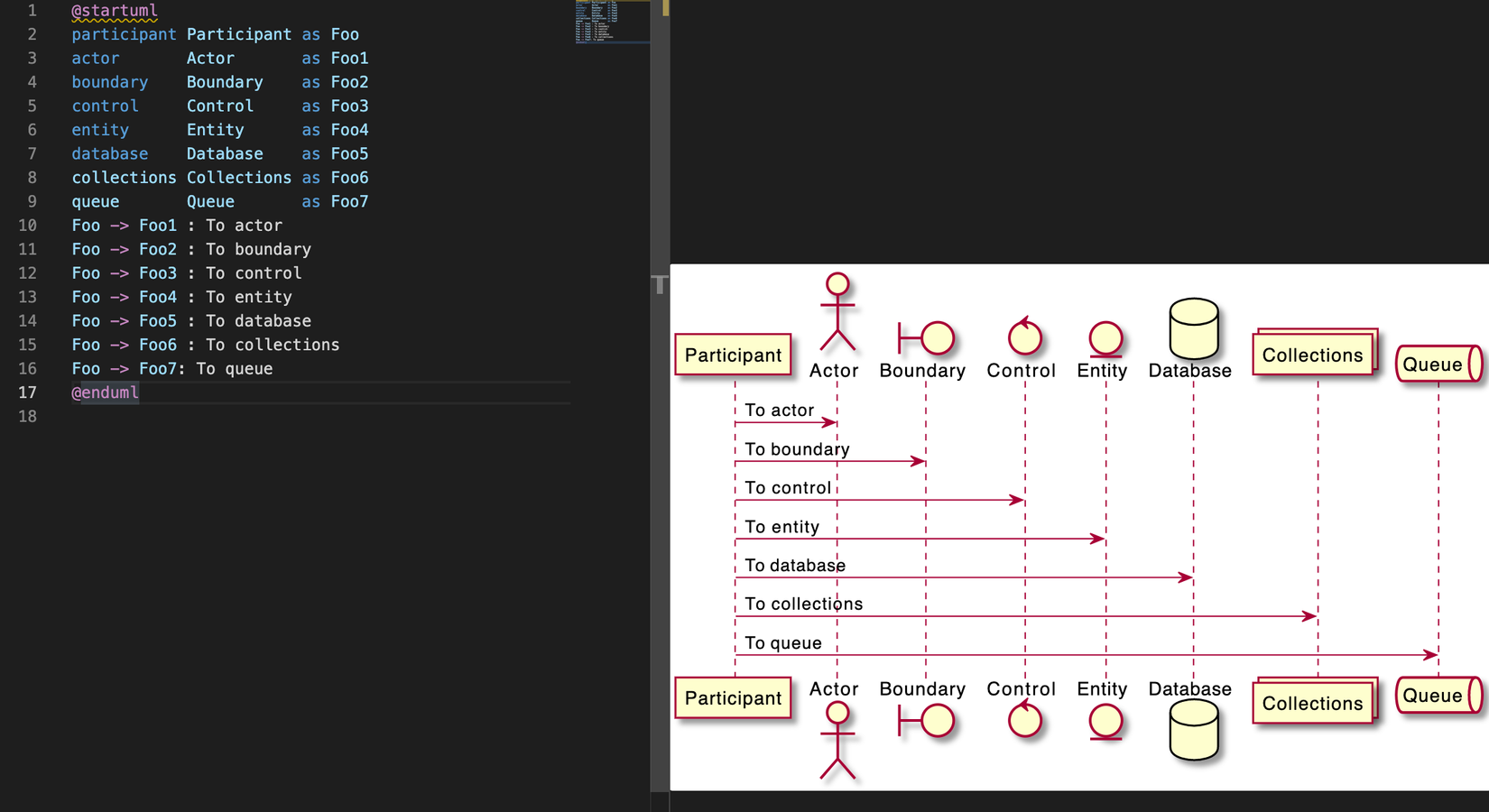The height and width of the screenshot is (812, 1489).
Task: Click the 'To actor' message label in diagram
Action: point(780,410)
